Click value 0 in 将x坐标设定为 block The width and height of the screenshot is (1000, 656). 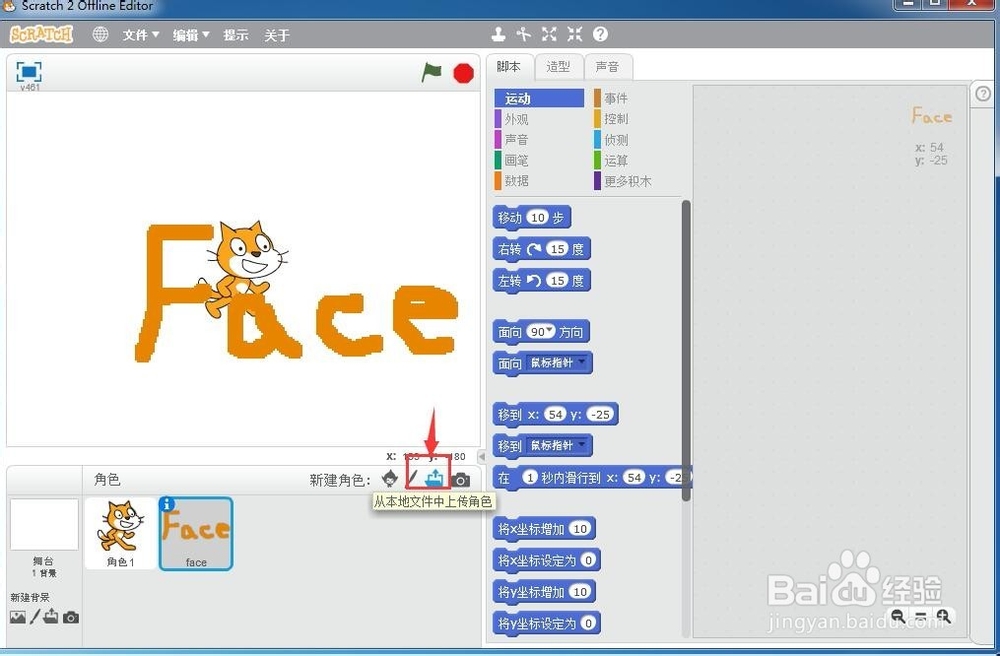point(588,560)
